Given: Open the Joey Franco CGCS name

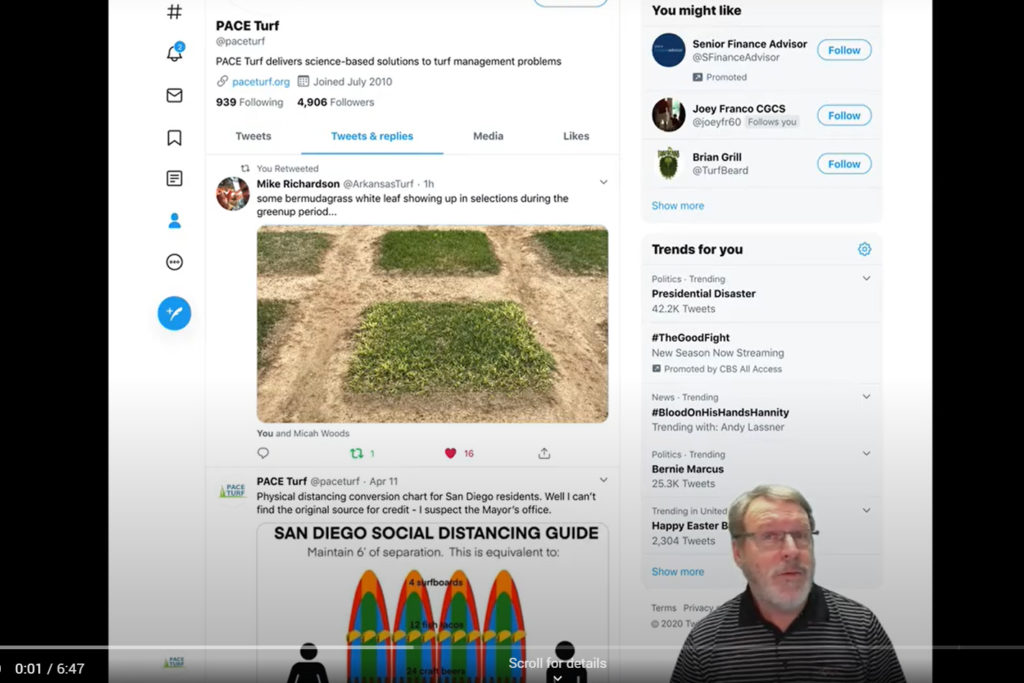Looking at the screenshot, I should click(739, 108).
